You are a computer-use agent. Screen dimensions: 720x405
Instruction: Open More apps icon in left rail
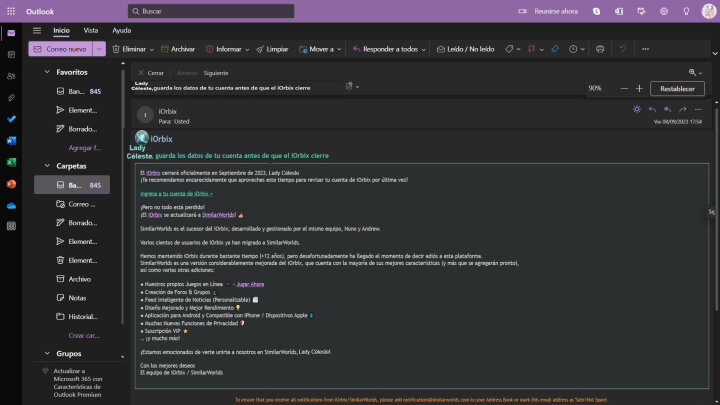click(x=11, y=226)
